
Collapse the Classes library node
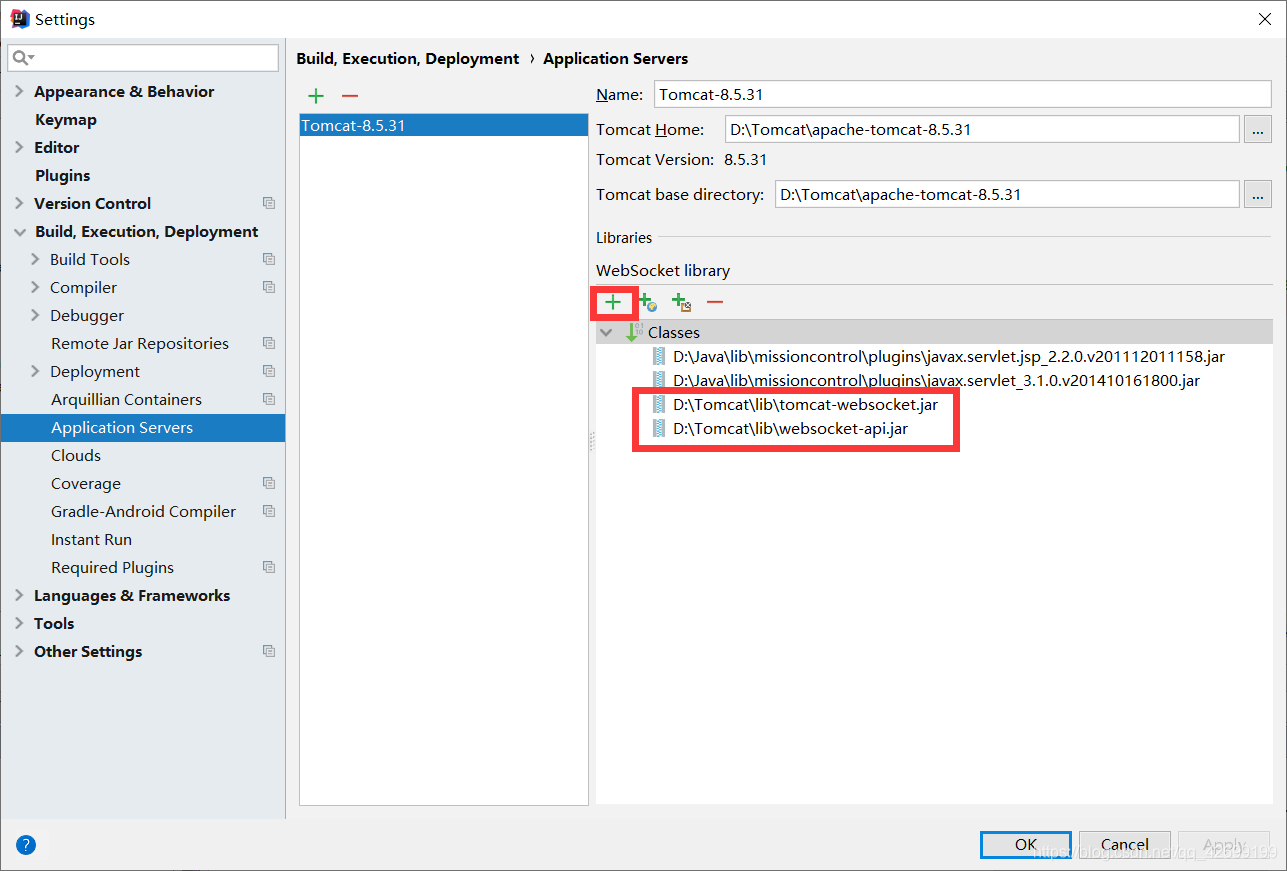(606, 332)
